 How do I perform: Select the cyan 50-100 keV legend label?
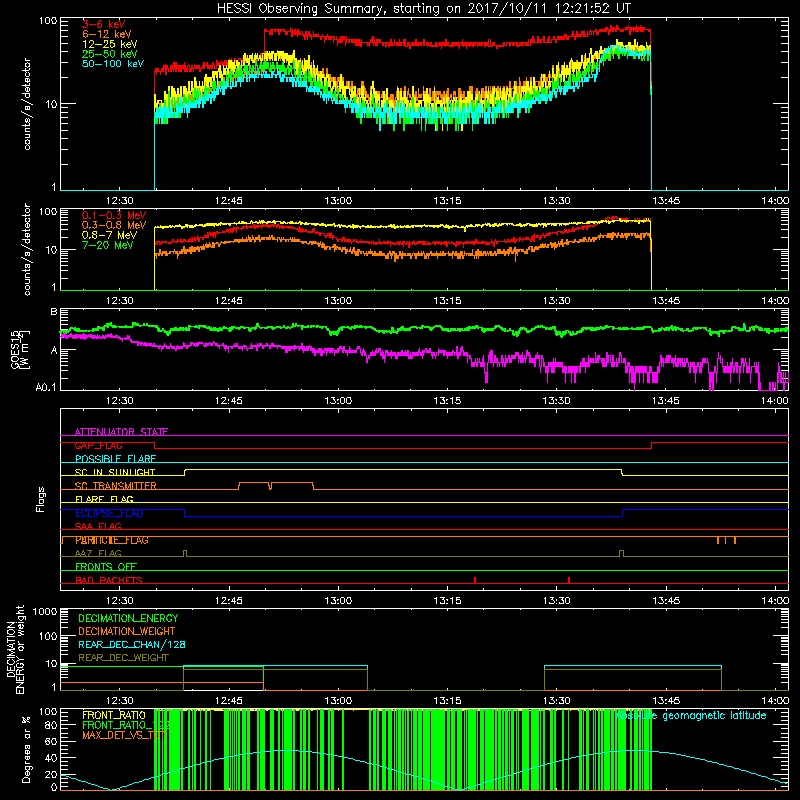click(113, 64)
